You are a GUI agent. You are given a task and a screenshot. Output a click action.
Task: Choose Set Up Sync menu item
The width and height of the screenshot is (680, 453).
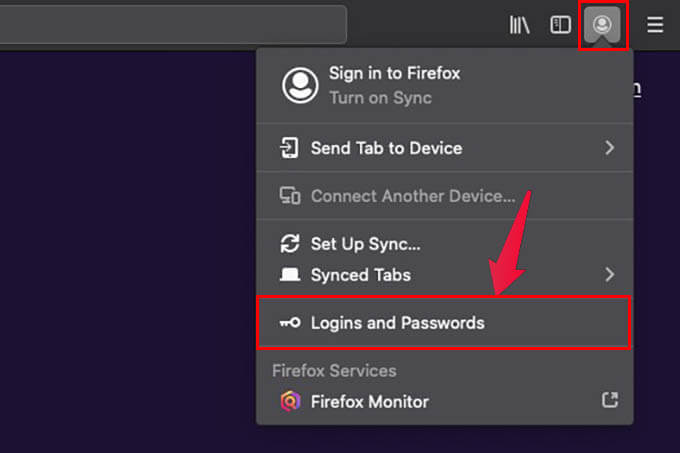click(x=365, y=244)
